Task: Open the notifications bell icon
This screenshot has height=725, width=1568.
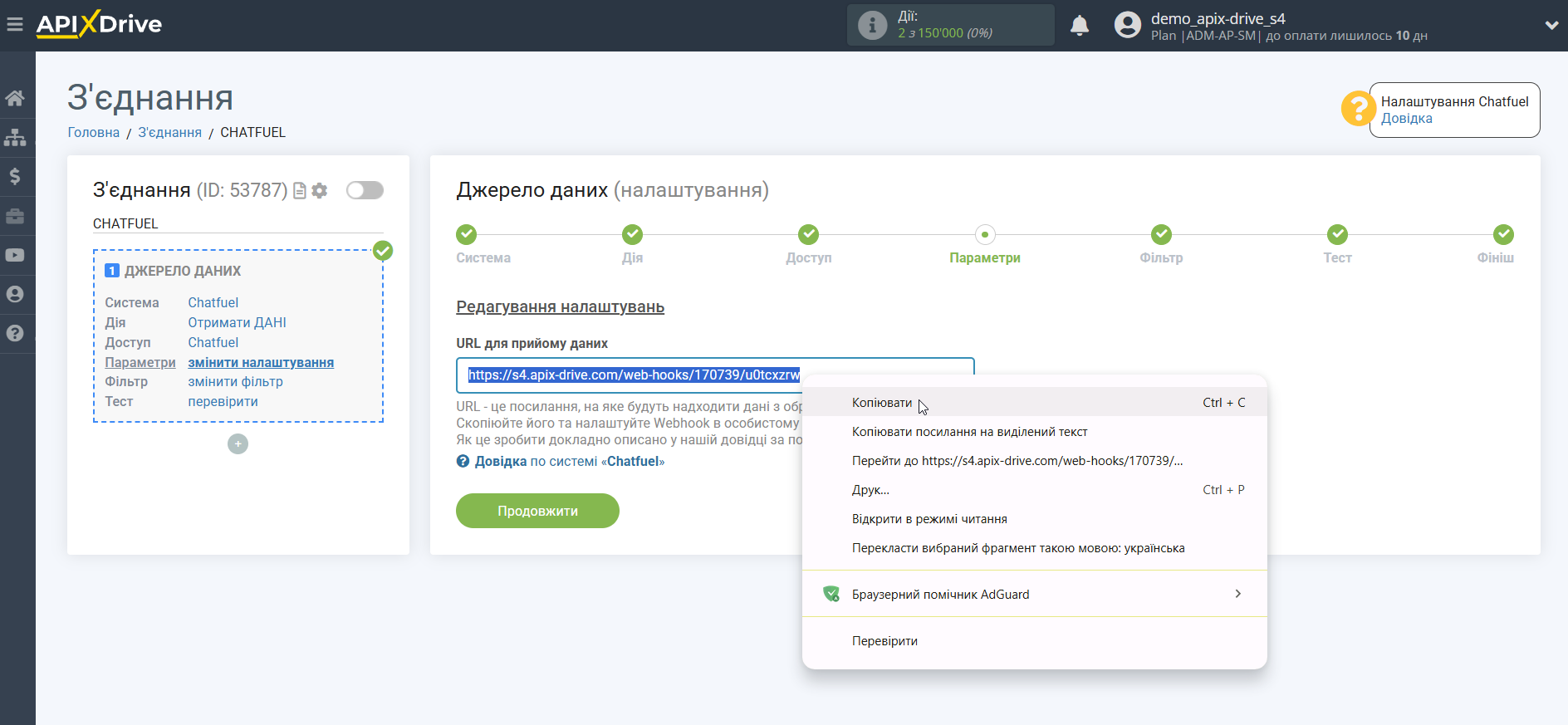Action: pyautogui.click(x=1080, y=25)
